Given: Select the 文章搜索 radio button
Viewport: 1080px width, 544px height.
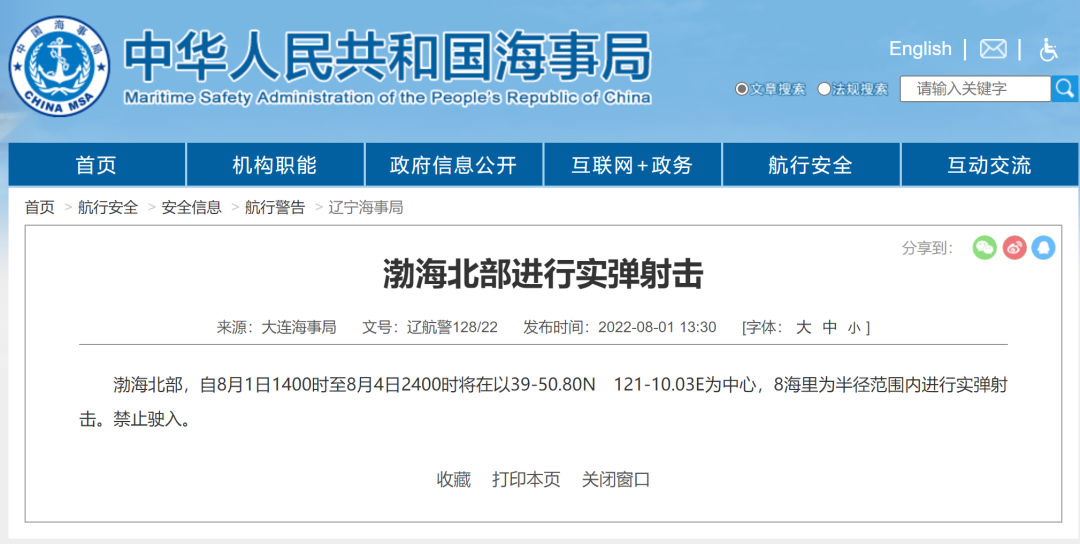Looking at the screenshot, I should 742,89.
